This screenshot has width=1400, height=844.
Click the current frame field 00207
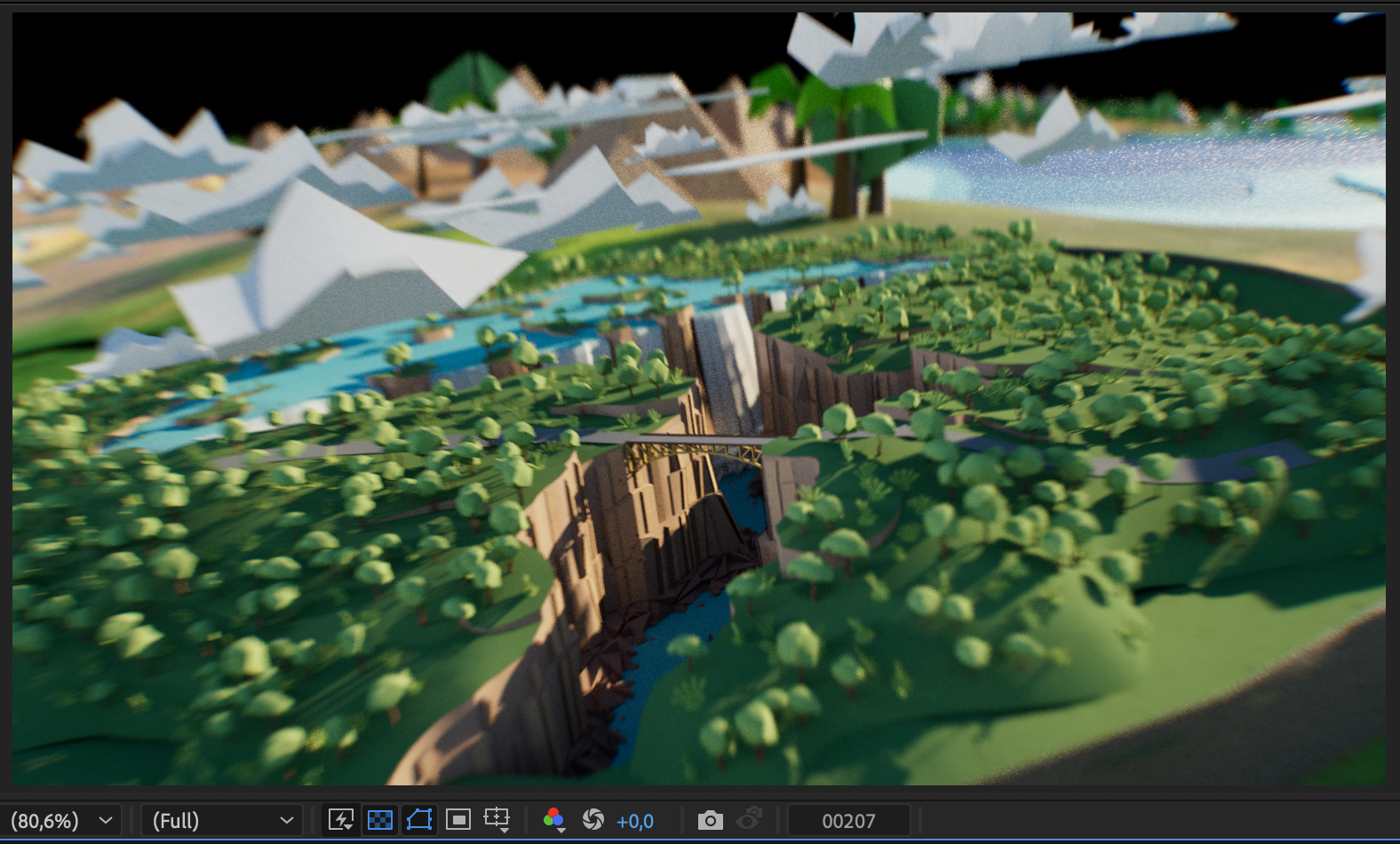pyautogui.click(x=848, y=821)
